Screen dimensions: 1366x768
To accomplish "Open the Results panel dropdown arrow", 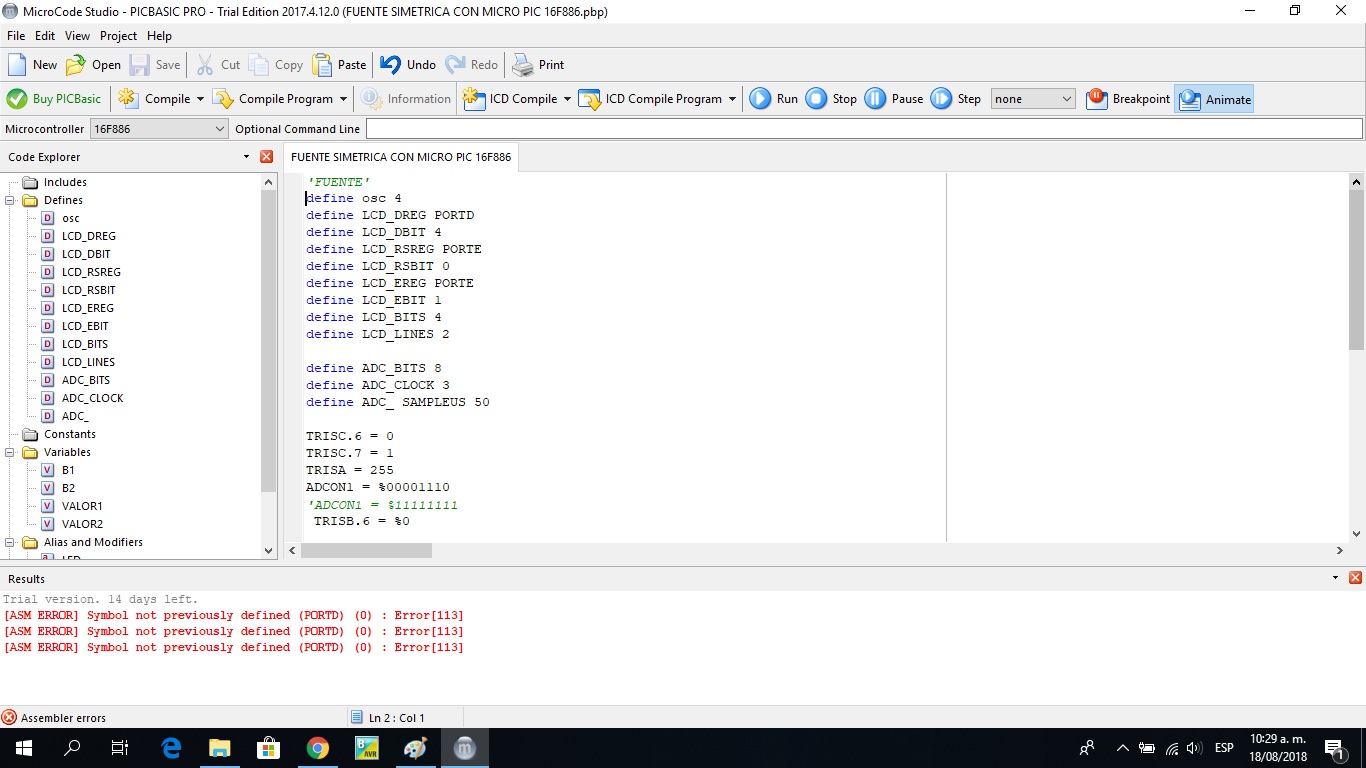I will (x=1335, y=578).
